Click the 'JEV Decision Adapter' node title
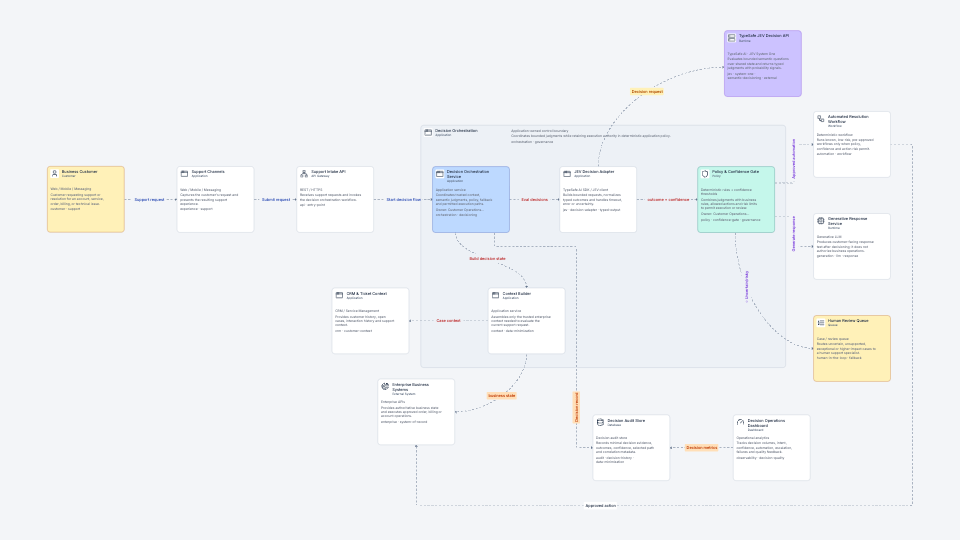 [594, 172]
